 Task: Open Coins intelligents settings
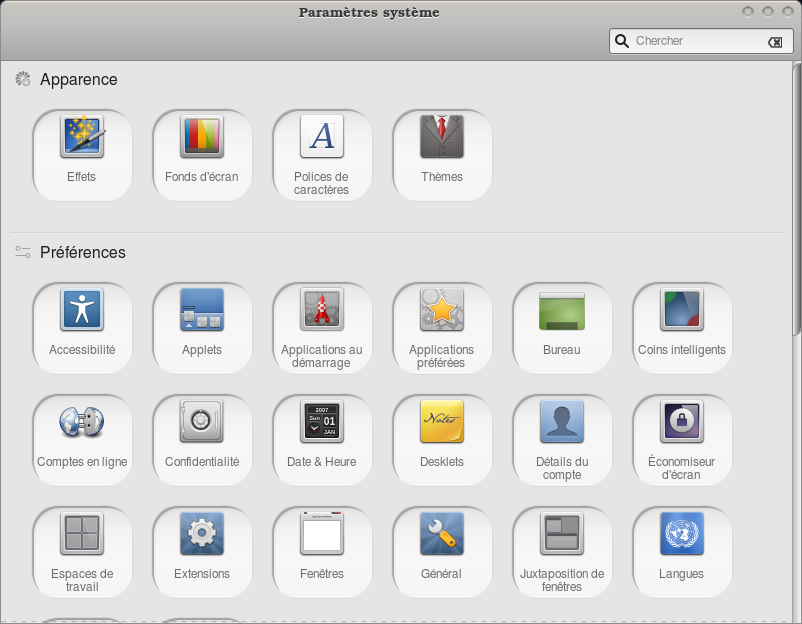[682, 328]
